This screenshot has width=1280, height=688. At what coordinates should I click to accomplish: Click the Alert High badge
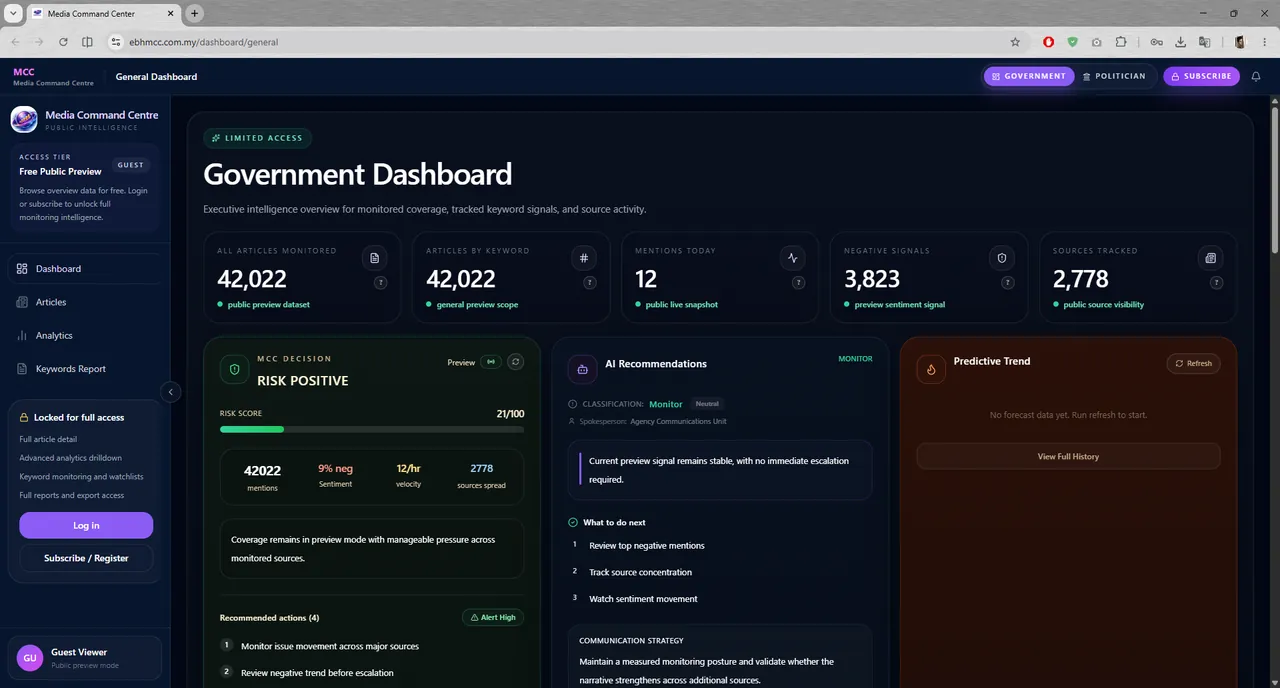(493, 617)
